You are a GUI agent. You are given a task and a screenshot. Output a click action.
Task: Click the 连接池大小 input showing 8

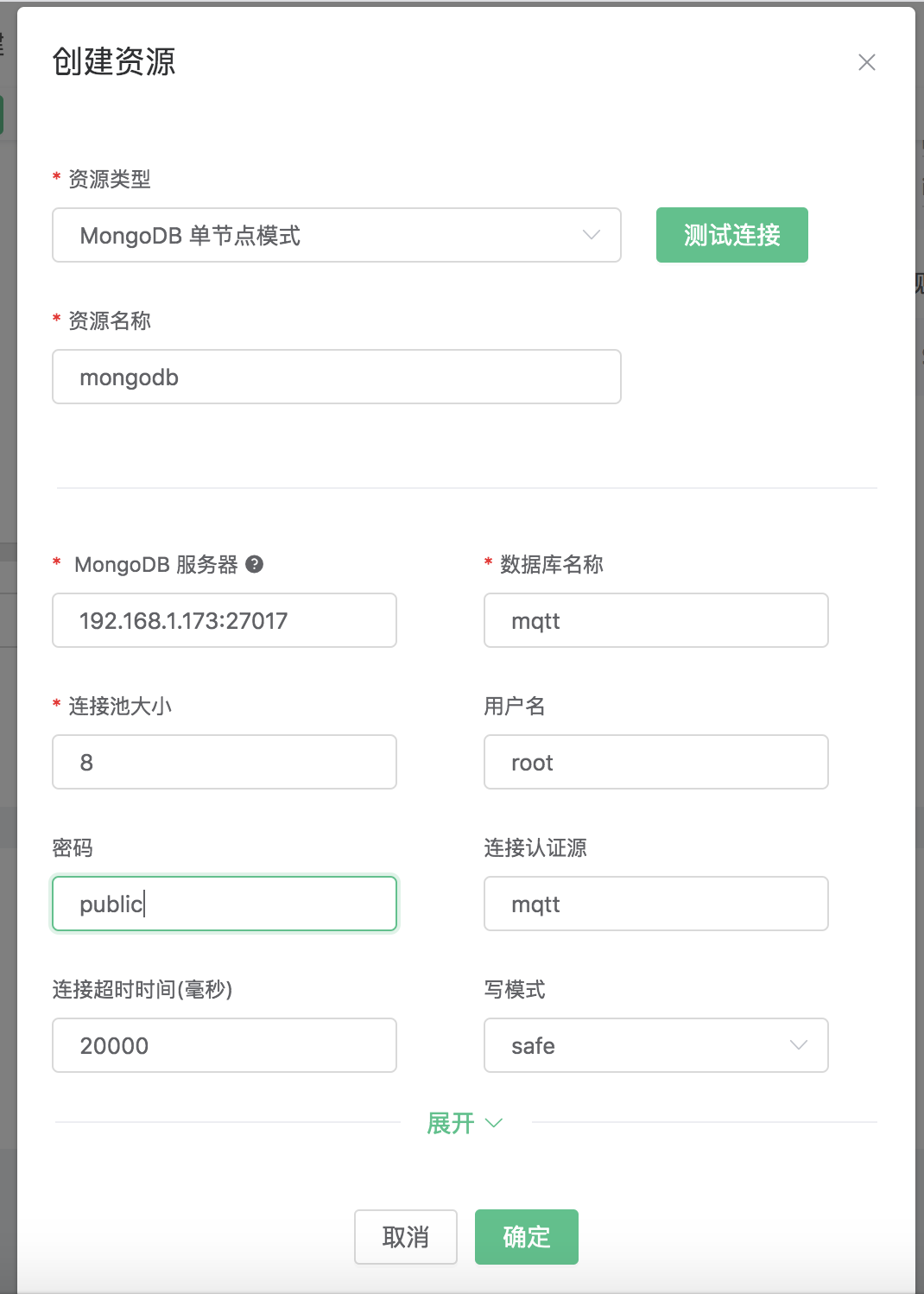pyautogui.click(x=225, y=762)
